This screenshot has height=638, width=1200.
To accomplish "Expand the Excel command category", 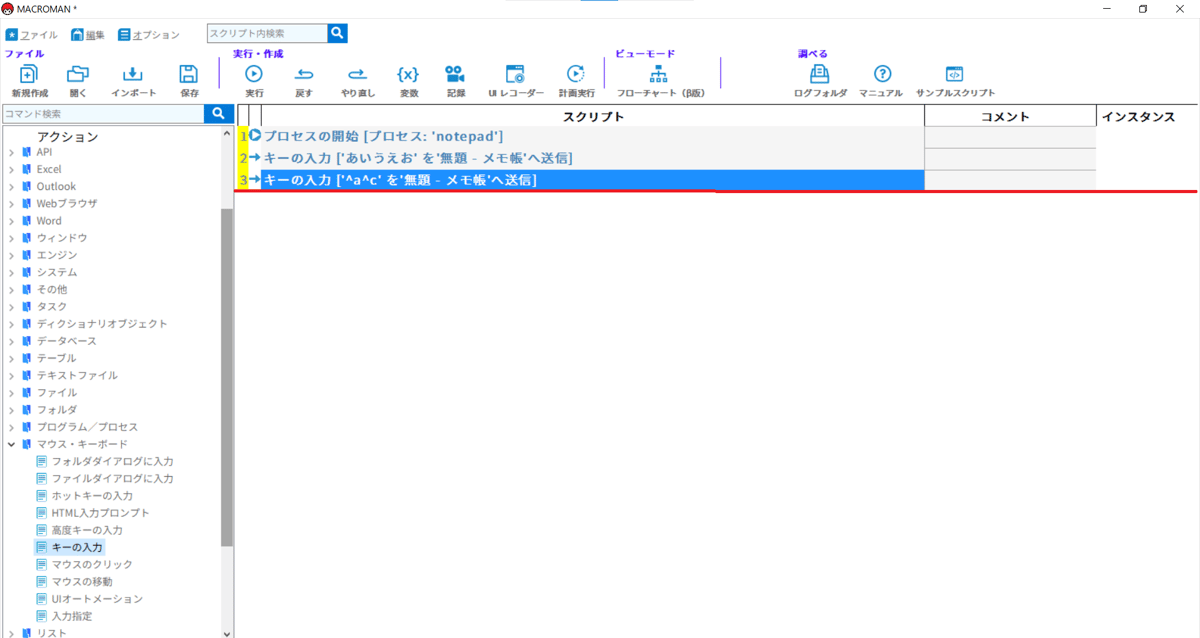I will pyautogui.click(x=12, y=170).
